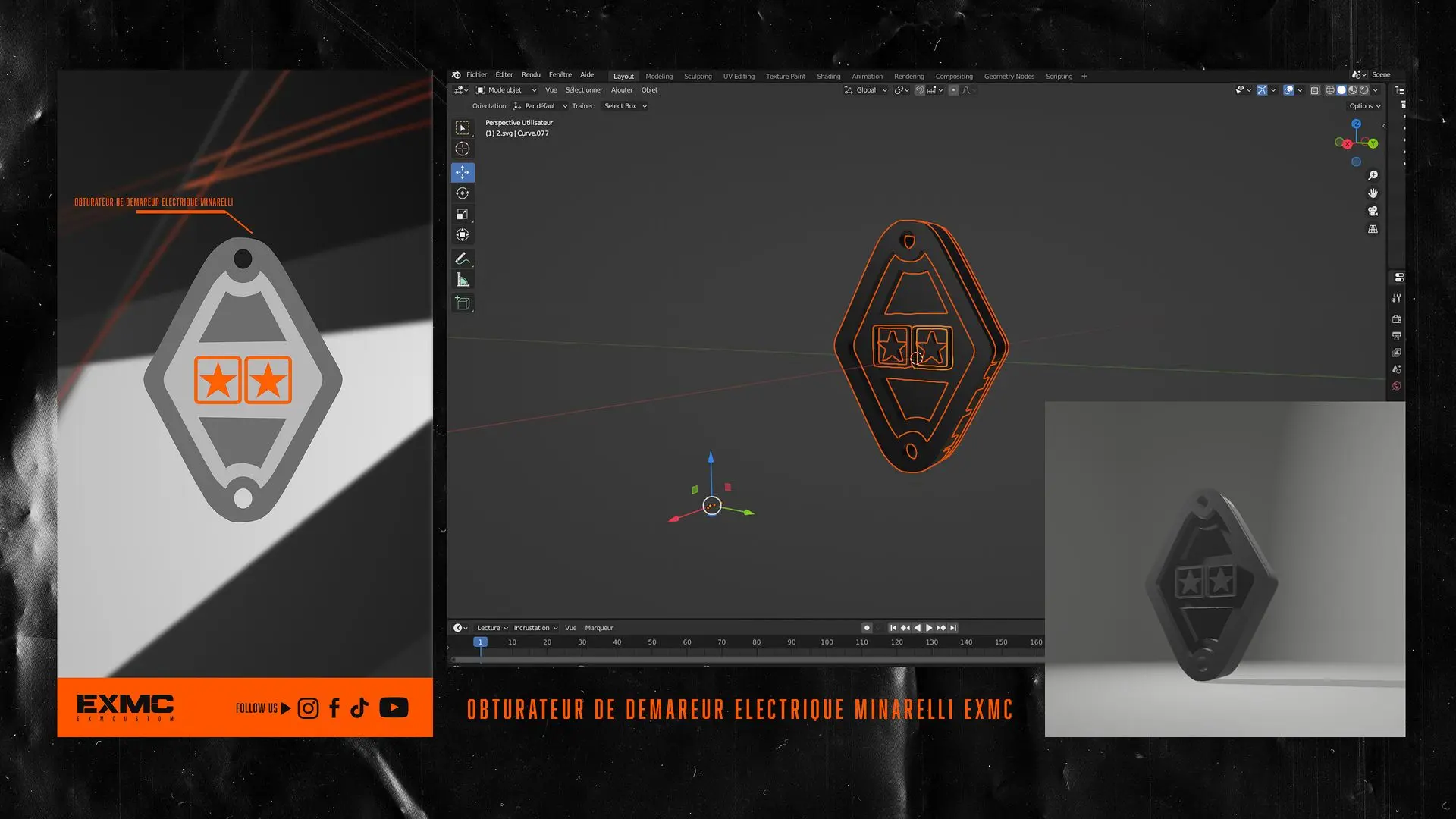Click the current frame 1 marker
Viewport: 1456px width, 819px height.
pyautogui.click(x=480, y=642)
